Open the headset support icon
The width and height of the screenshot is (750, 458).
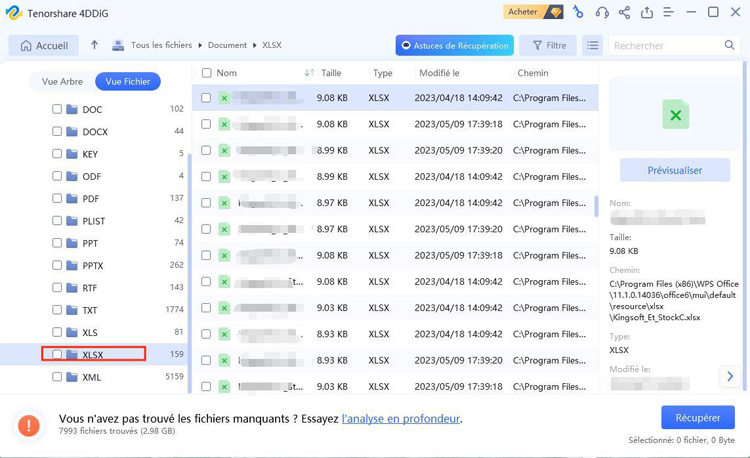coord(602,12)
